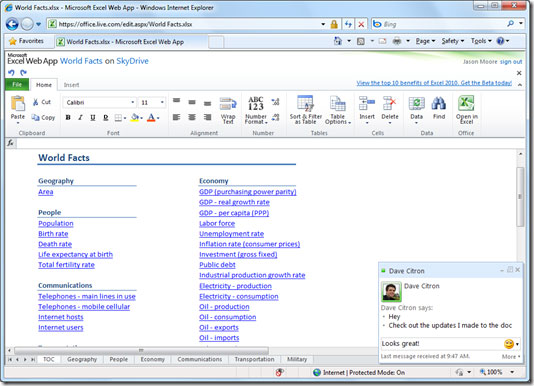Open the IE Safety menu

(x=453, y=41)
